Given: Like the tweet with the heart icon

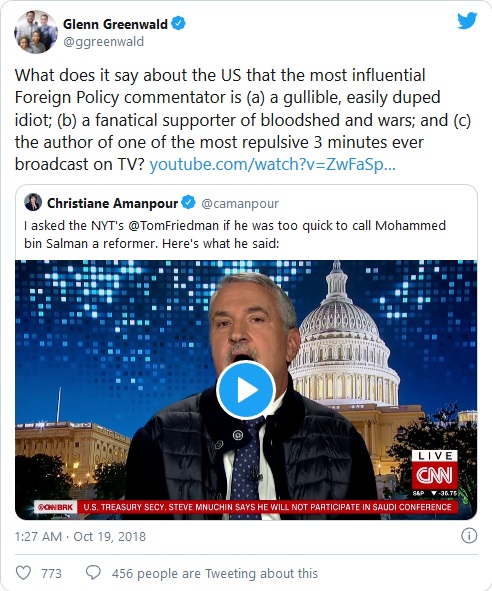Looking at the screenshot, I should tap(23, 573).
